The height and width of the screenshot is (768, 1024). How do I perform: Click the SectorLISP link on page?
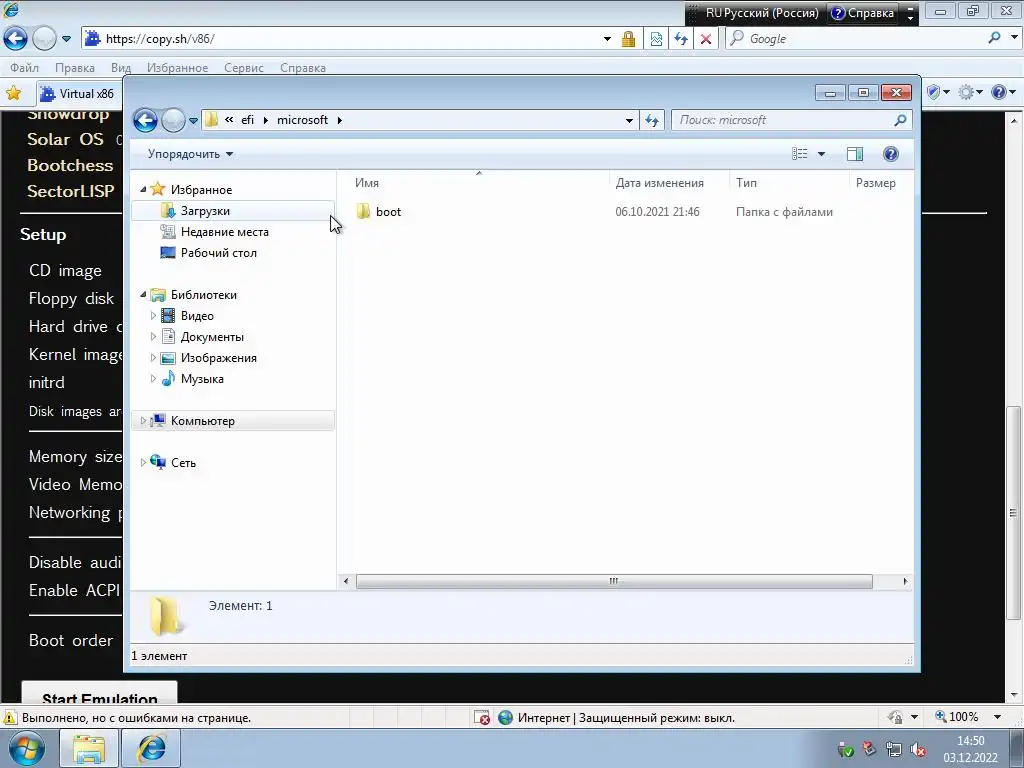71,191
